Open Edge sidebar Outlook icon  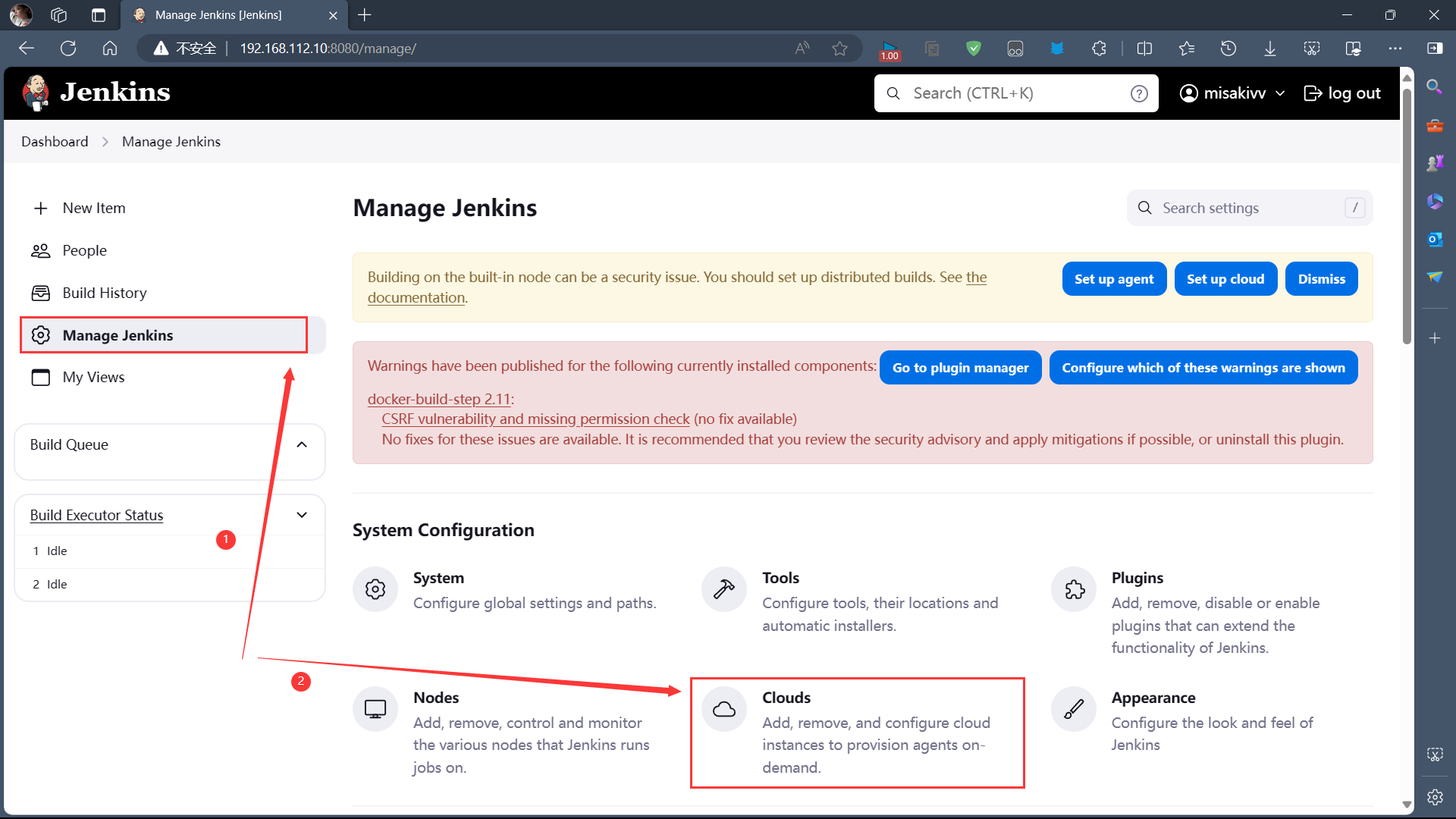tap(1435, 239)
